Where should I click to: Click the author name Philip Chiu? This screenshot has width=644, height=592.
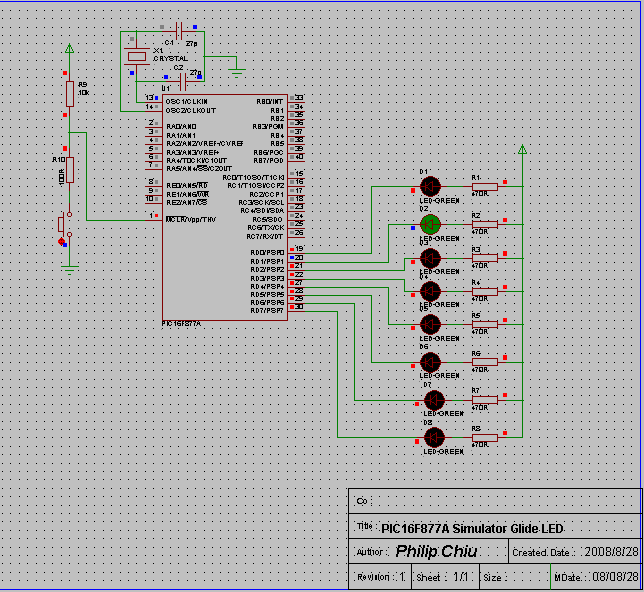coord(436,551)
